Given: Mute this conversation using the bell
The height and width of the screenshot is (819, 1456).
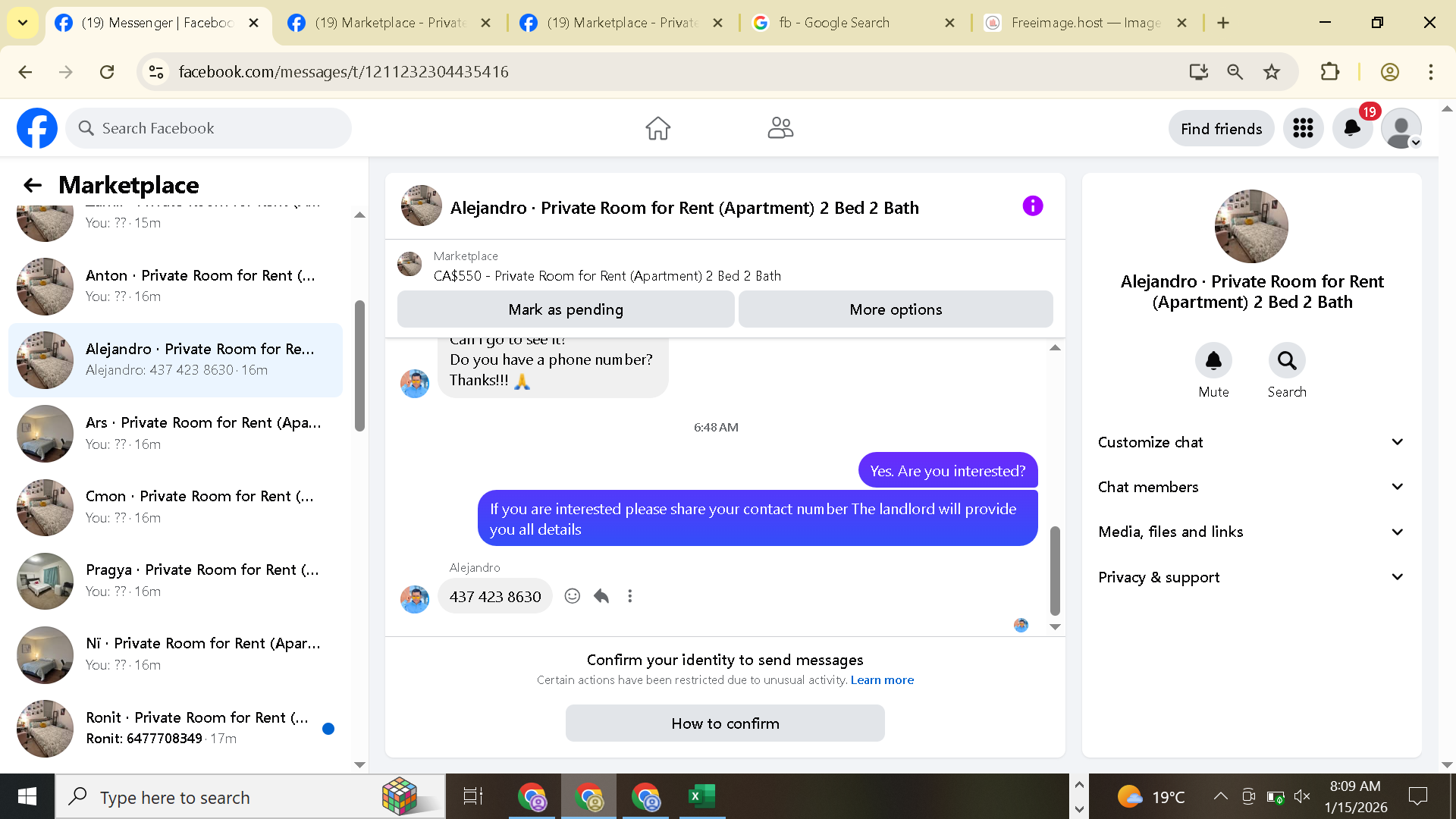Looking at the screenshot, I should pyautogui.click(x=1213, y=361).
